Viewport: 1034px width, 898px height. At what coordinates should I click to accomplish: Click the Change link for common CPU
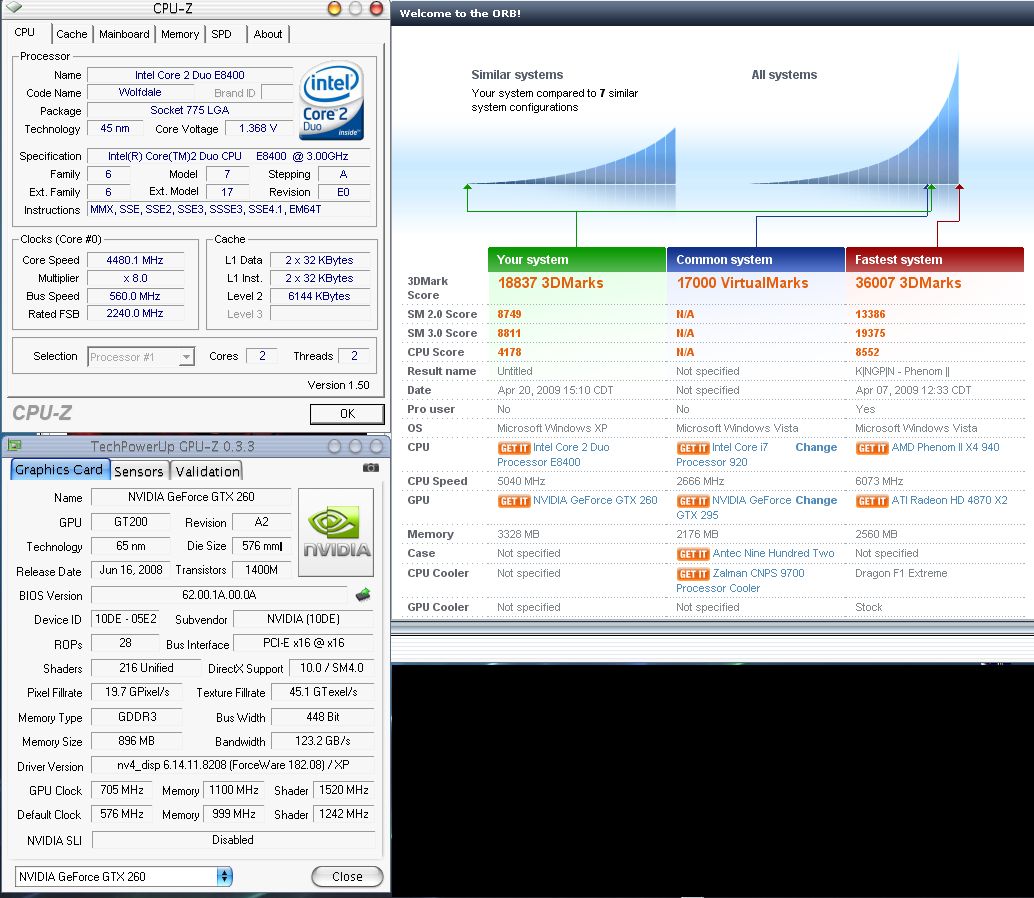click(816, 447)
